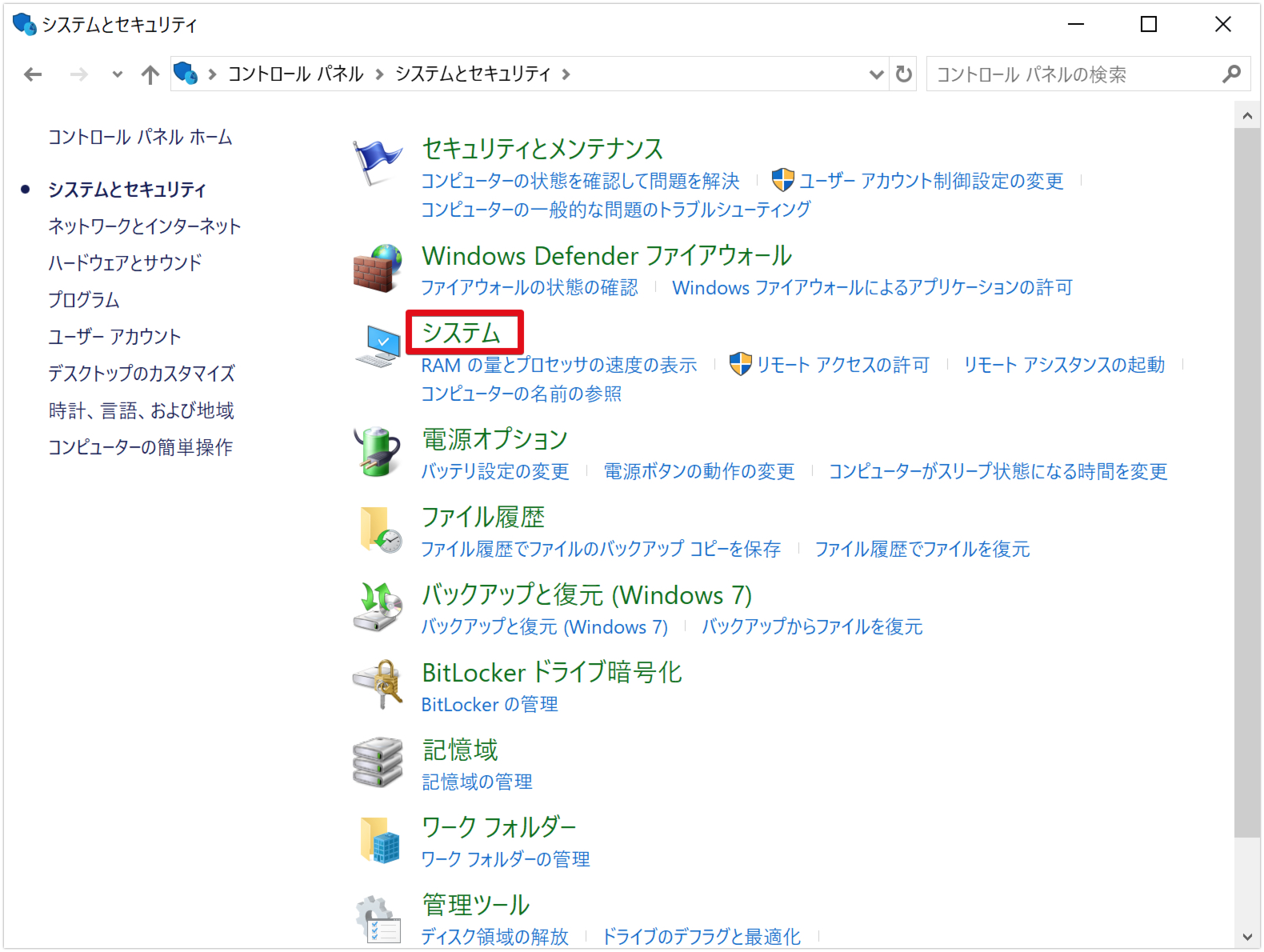Open BitLocker ドライブ暗号化 heading
1264x952 pixels.
pyautogui.click(x=551, y=672)
